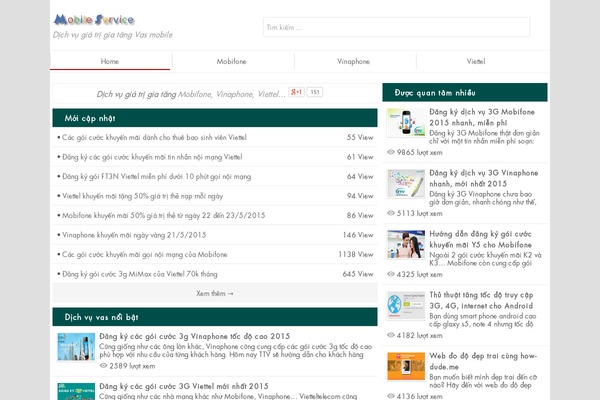Click the 151 share count bubble
Screen dimensions: 600x400
tap(315, 92)
